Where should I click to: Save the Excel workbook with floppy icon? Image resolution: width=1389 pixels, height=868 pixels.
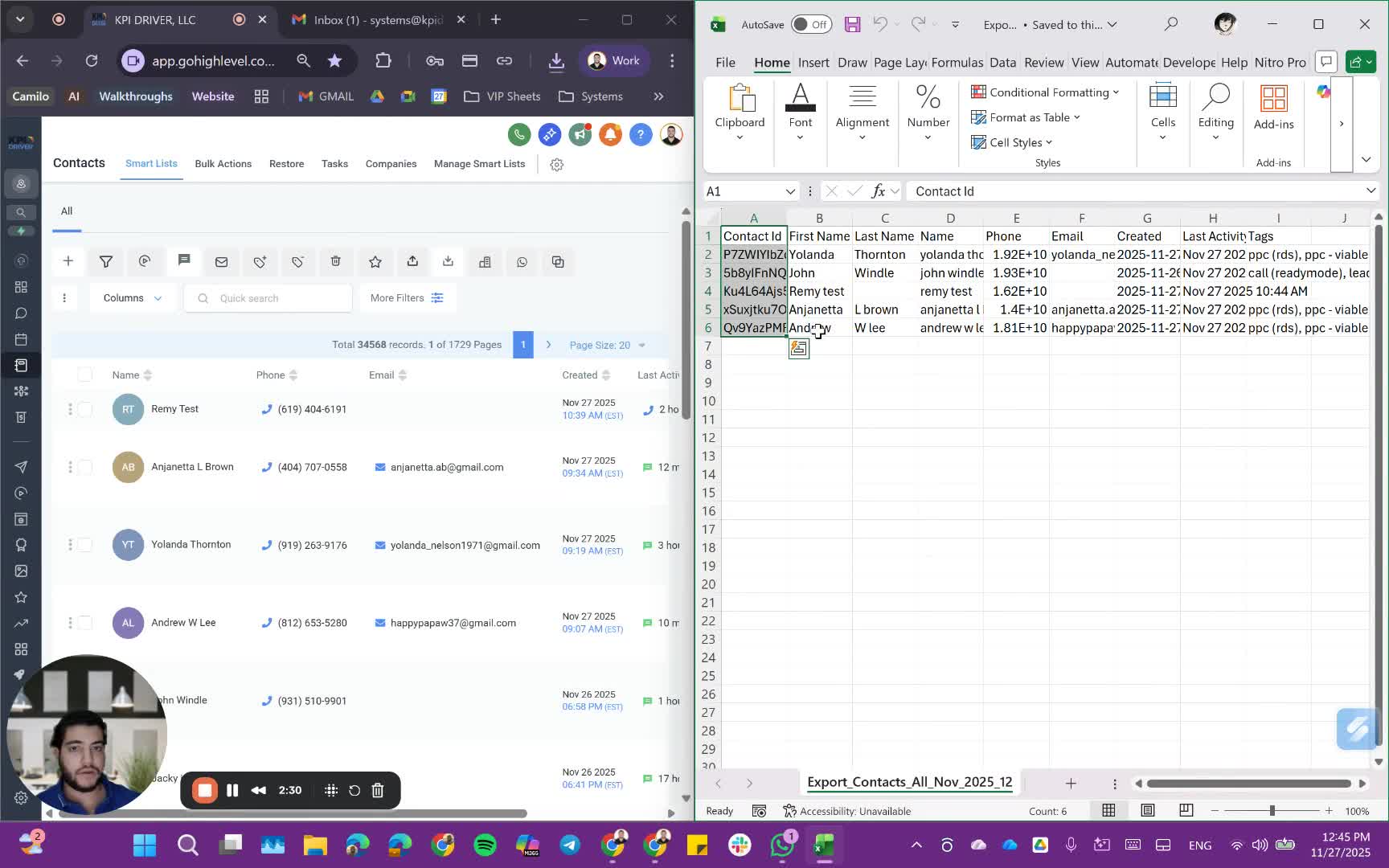853,25
